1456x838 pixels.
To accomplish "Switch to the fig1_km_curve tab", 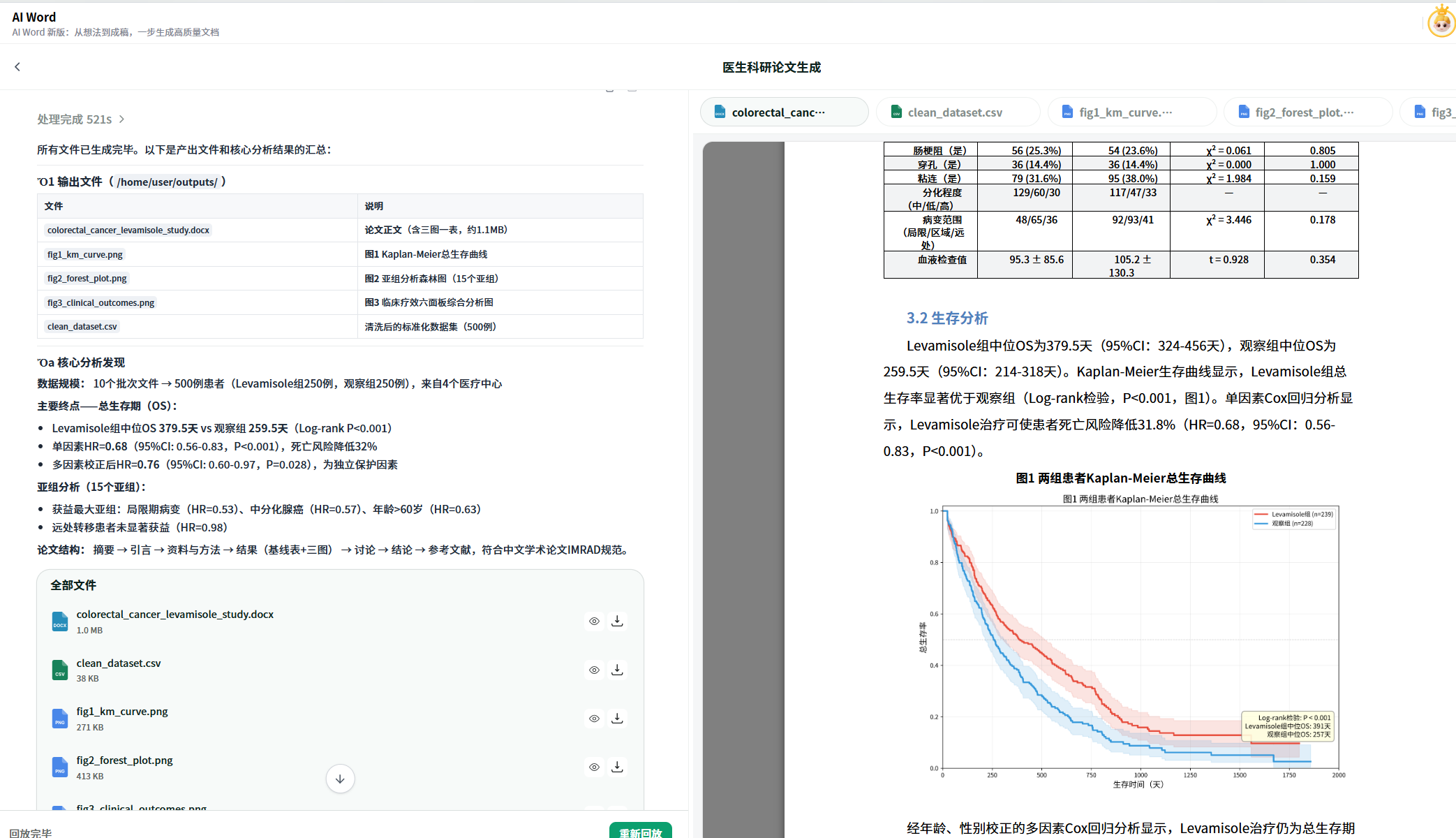I will coord(1131,112).
